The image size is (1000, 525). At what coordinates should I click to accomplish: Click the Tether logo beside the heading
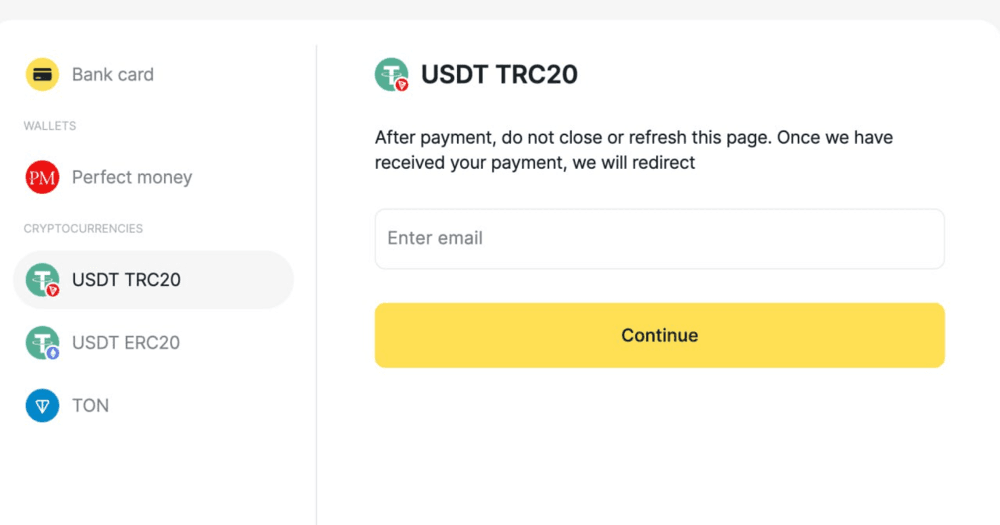390,74
